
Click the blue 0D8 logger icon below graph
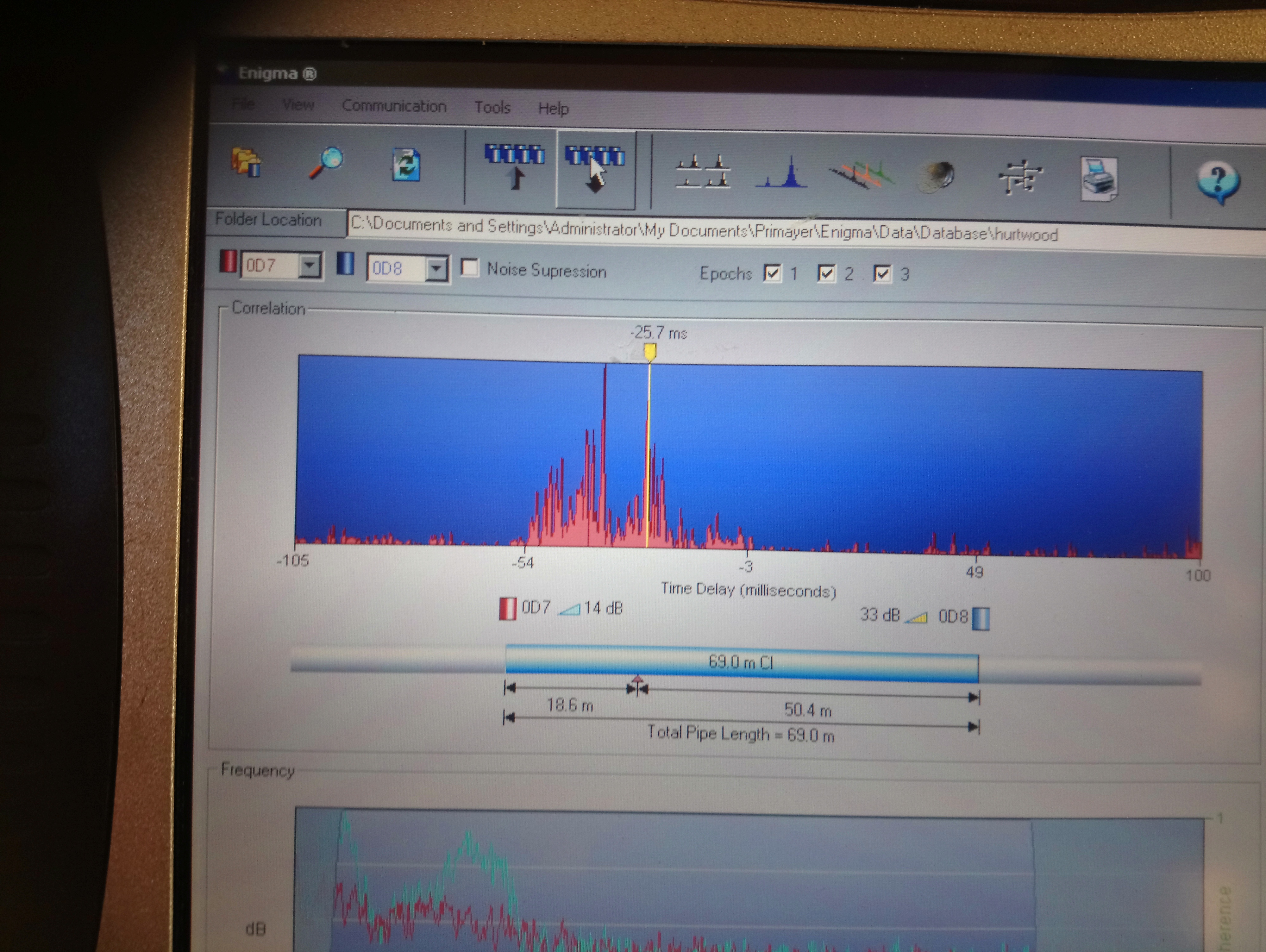pos(981,619)
